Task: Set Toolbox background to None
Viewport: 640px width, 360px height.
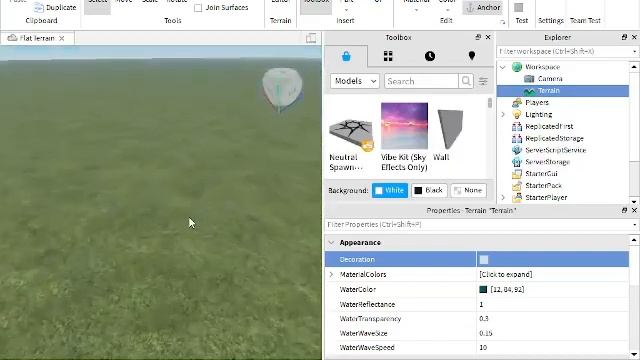Action: point(469,190)
